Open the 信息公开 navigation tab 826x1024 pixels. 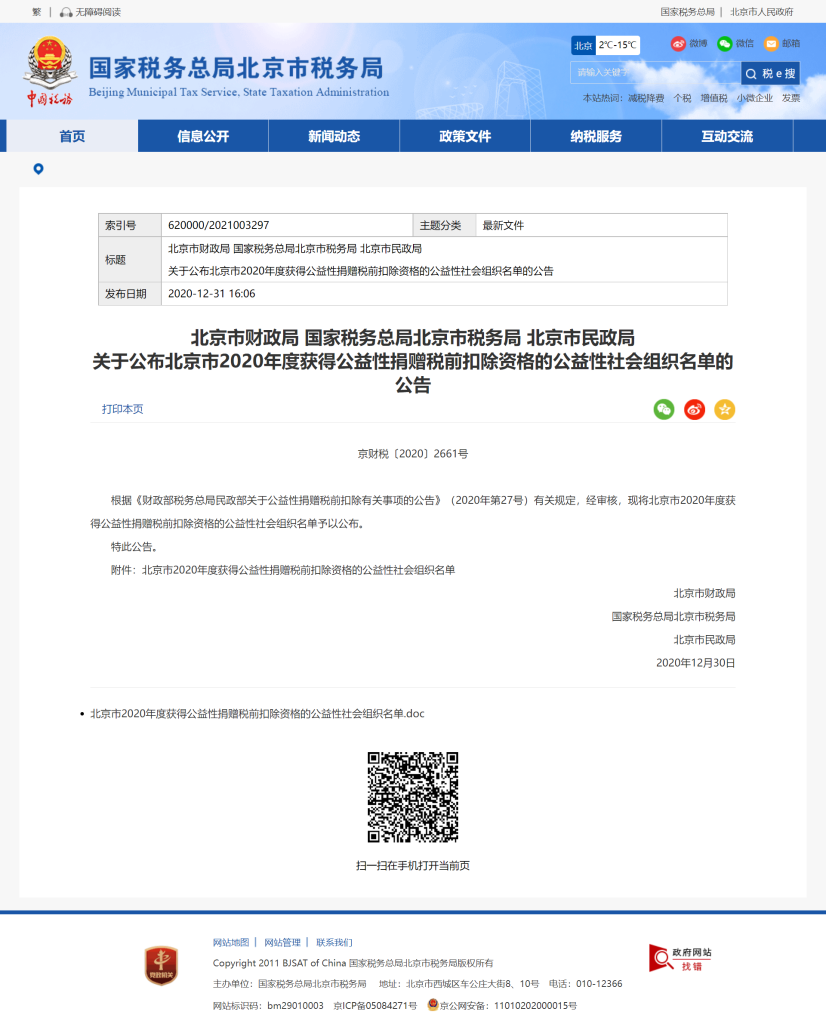203,136
